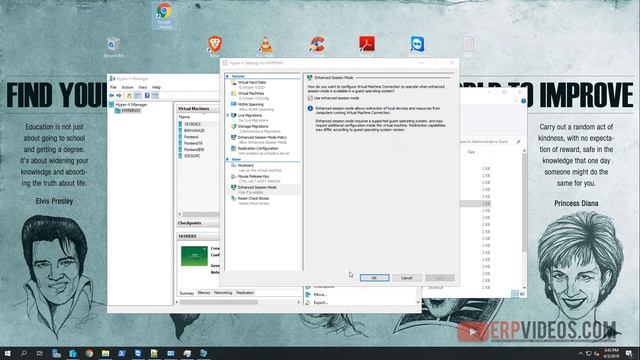Collapse the User section header
Image resolution: width=640 pixels, height=360 pixels.
coord(227,159)
